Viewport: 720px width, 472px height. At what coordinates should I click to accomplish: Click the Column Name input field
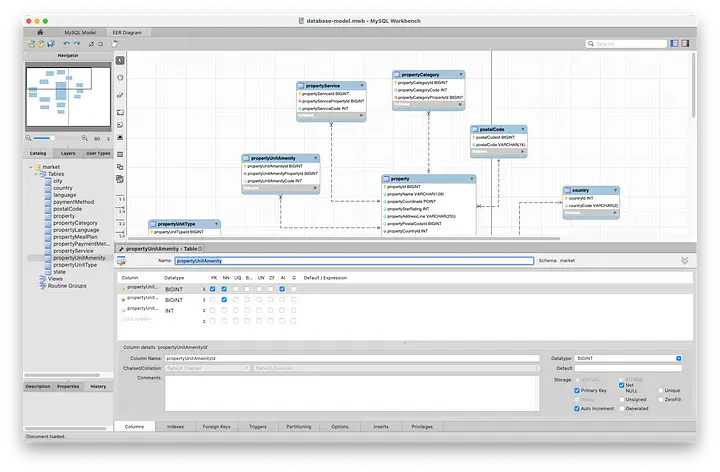coord(352,358)
